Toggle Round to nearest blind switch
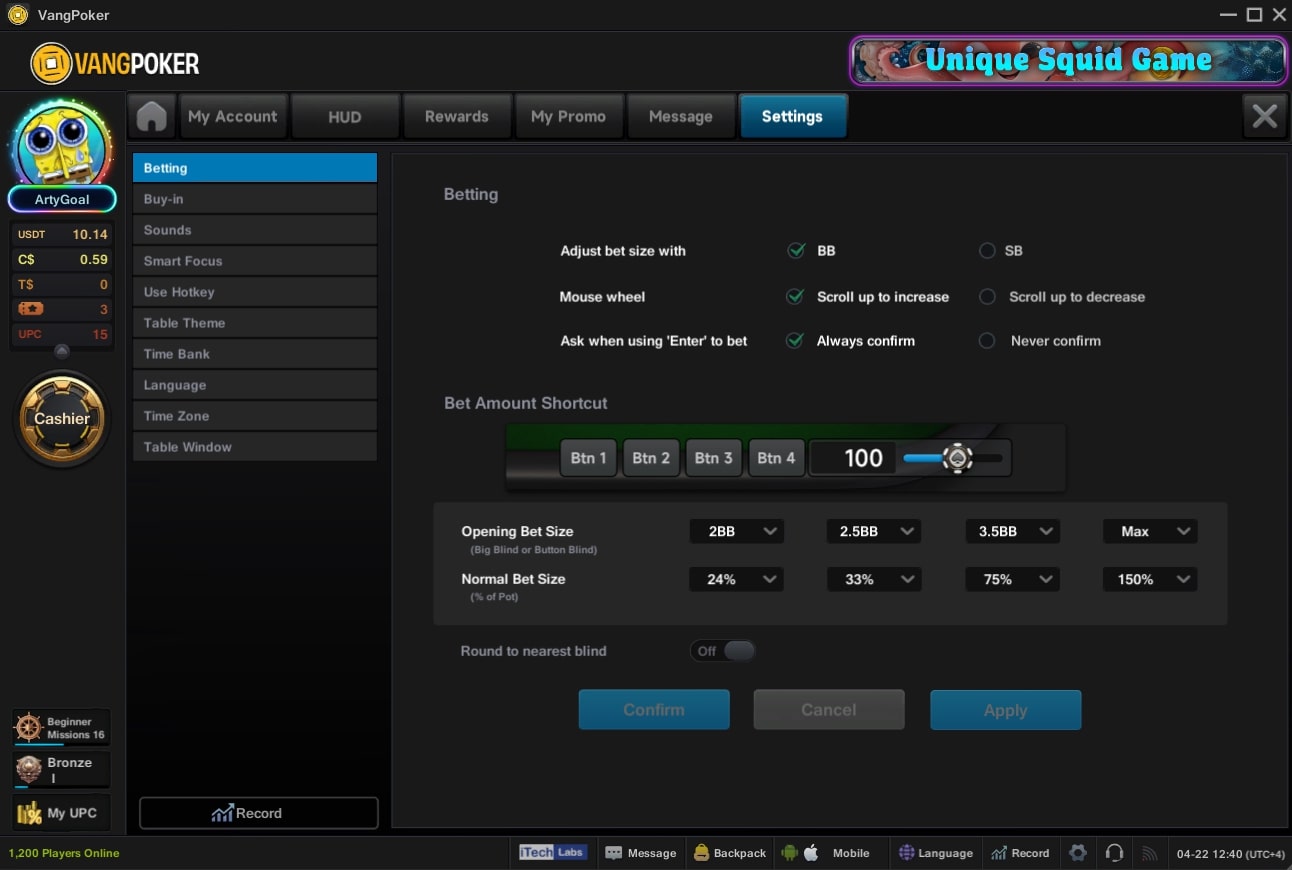 click(722, 651)
